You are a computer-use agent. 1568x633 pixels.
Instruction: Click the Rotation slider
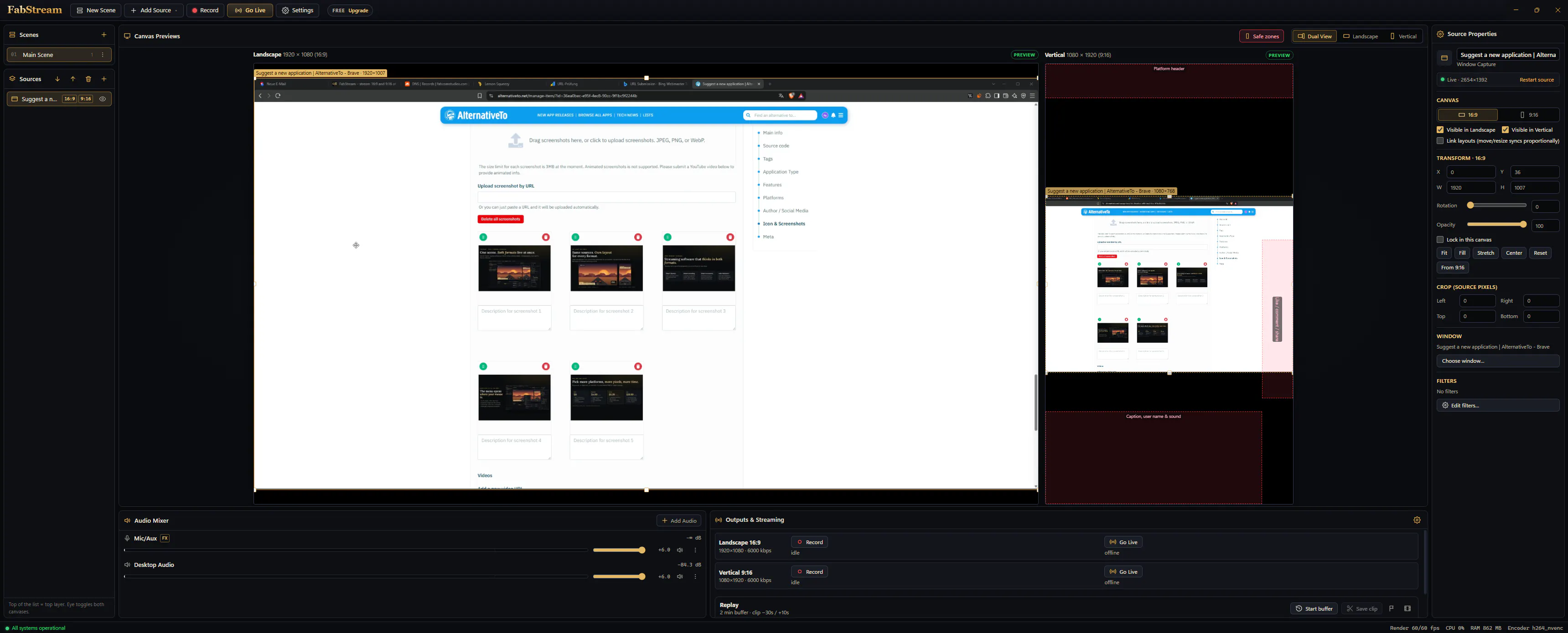1496,206
